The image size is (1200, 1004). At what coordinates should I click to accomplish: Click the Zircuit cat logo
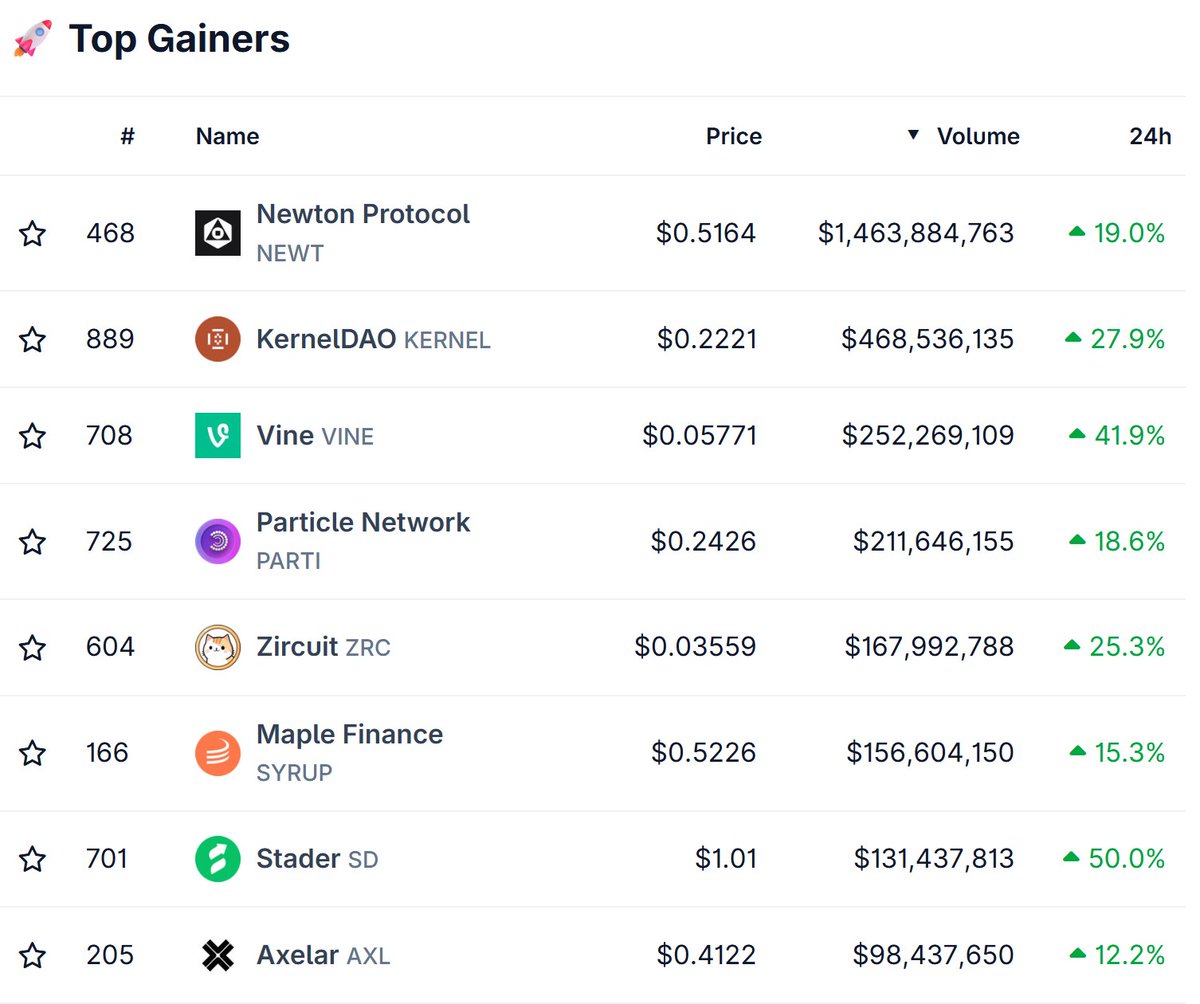pyautogui.click(x=217, y=647)
